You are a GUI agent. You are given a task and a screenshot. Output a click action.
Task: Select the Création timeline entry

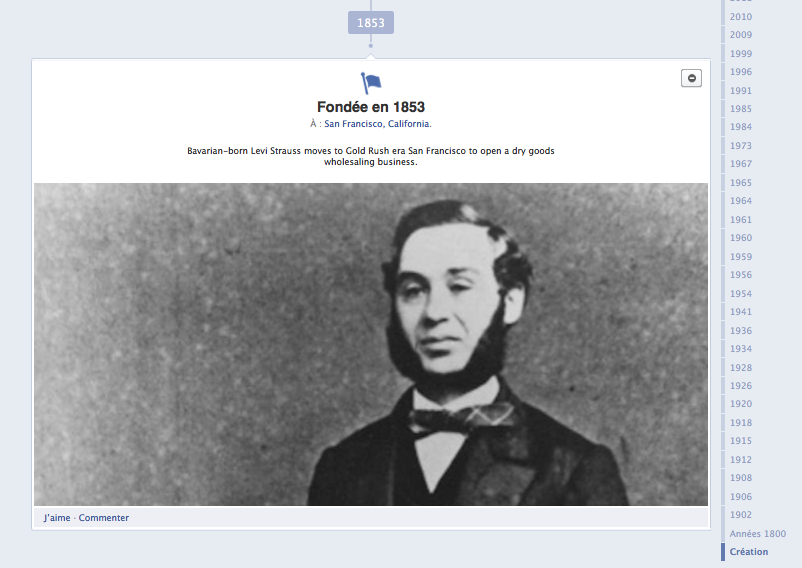point(749,552)
